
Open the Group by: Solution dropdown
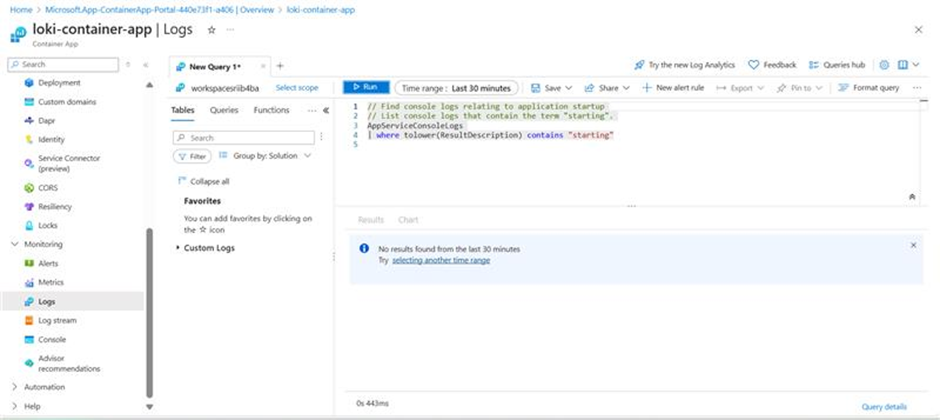[x=265, y=156]
